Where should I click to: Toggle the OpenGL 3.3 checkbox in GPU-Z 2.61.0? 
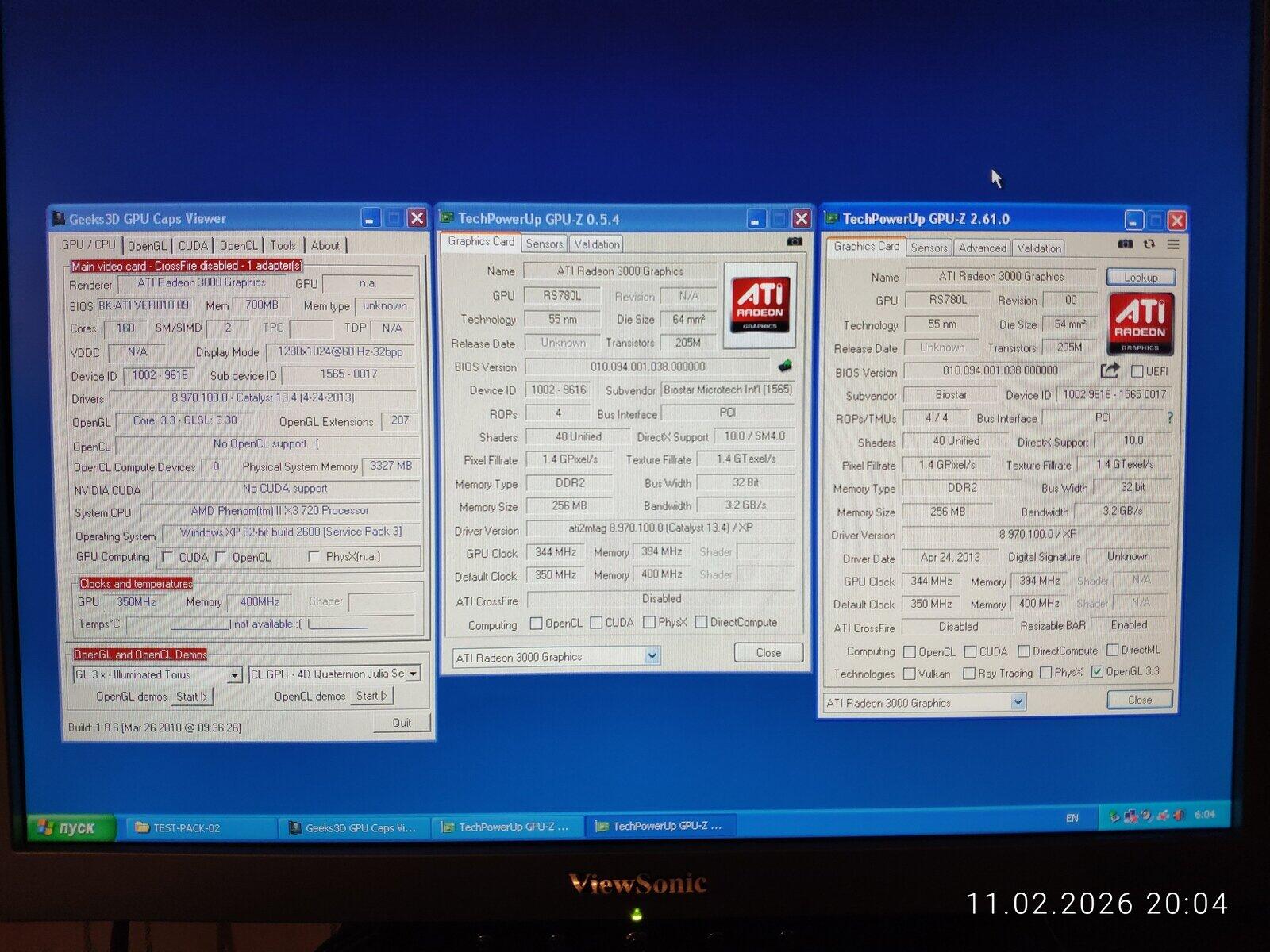pyautogui.click(x=1097, y=671)
